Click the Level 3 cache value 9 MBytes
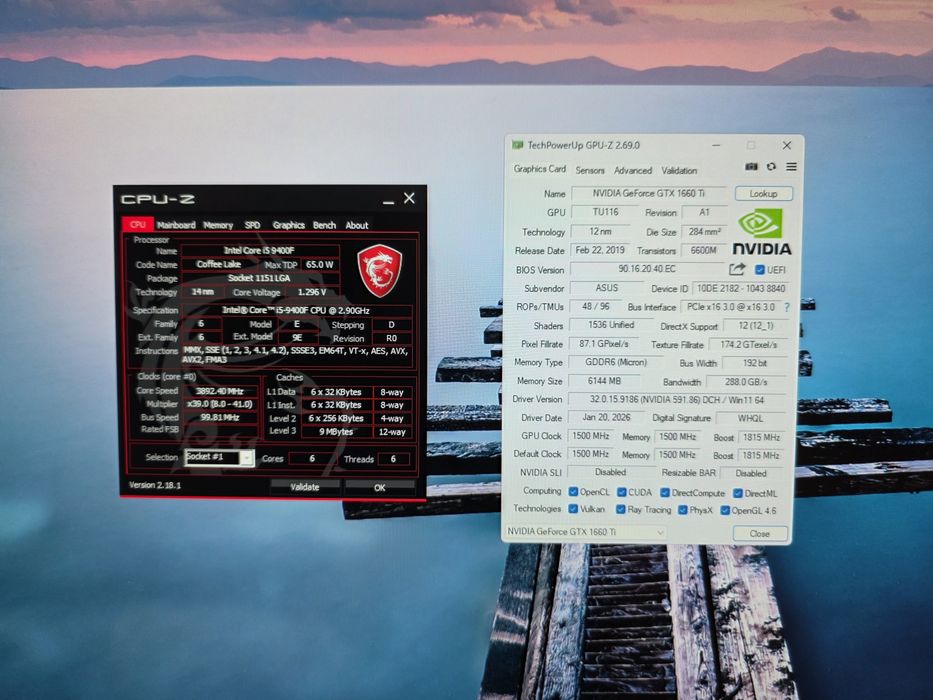This screenshot has width=933, height=700. click(x=336, y=432)
